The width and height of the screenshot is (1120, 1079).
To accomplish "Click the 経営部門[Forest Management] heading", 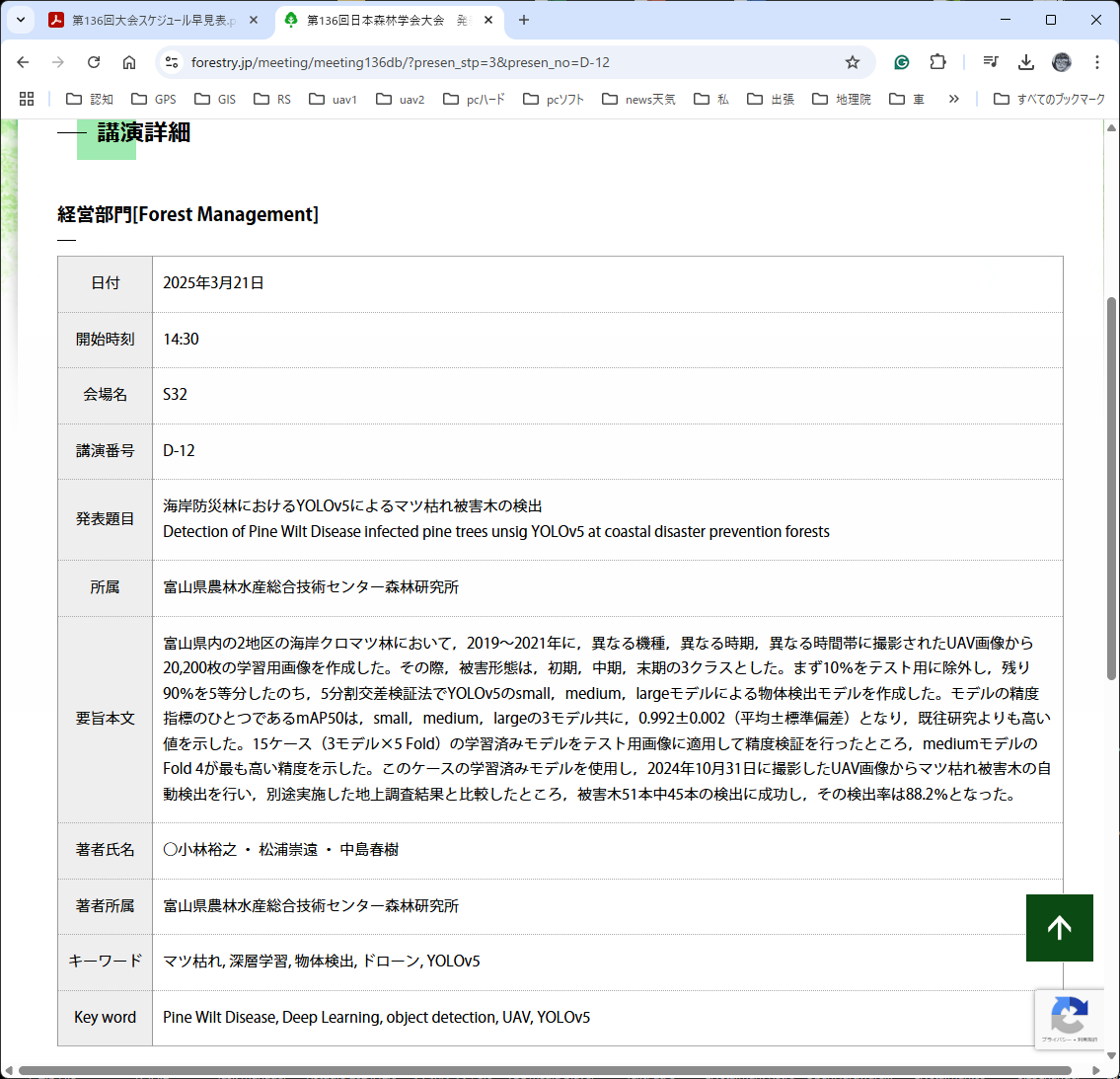I will click(x=187, y=214).
